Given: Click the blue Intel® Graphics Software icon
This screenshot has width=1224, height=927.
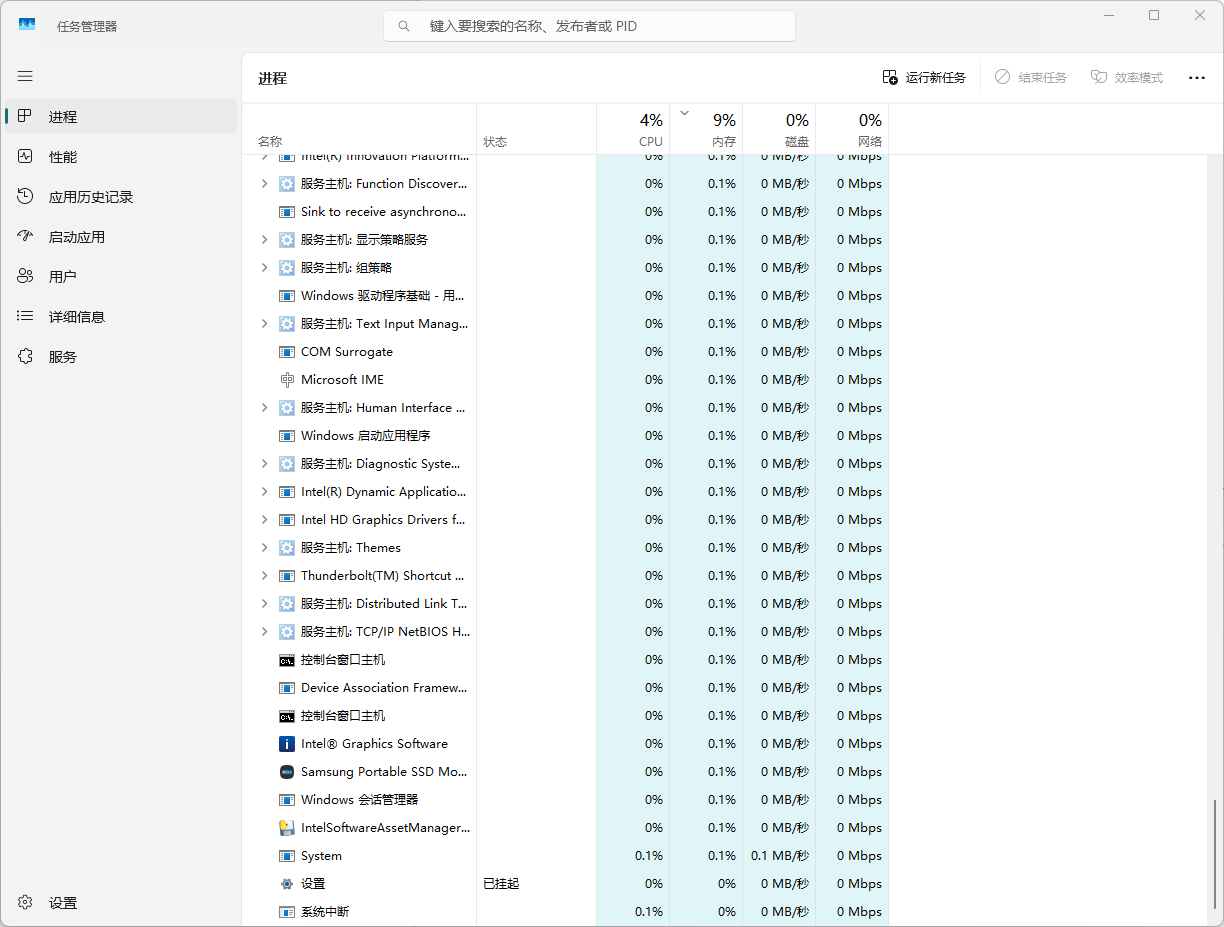Looking at the screenshot, I should pos(287,744).
